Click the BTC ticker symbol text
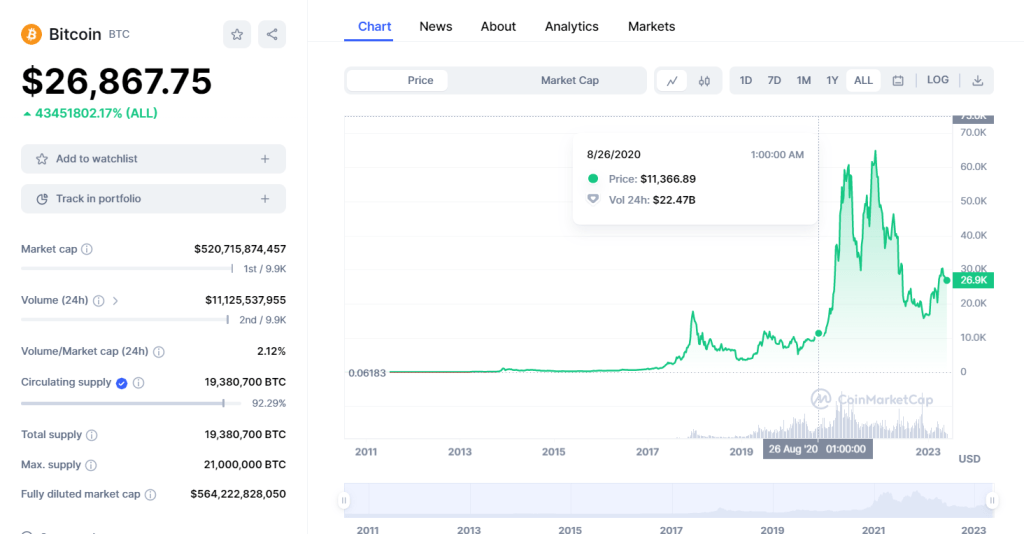Screen dimensions: 1024x534 point(119,35)
